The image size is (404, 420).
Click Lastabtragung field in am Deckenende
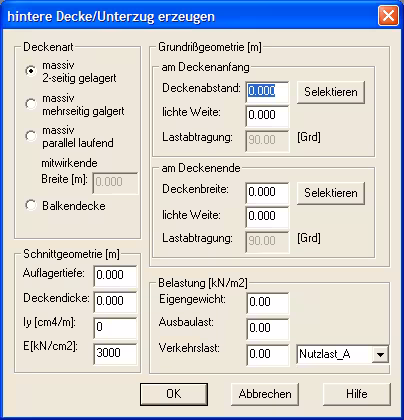pyautogui.click(x=267, y=242)
